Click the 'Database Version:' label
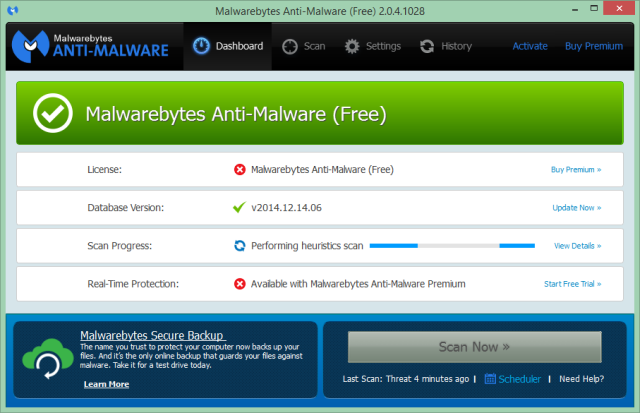Viewport: 640px width, 413px height. [126, 208]
